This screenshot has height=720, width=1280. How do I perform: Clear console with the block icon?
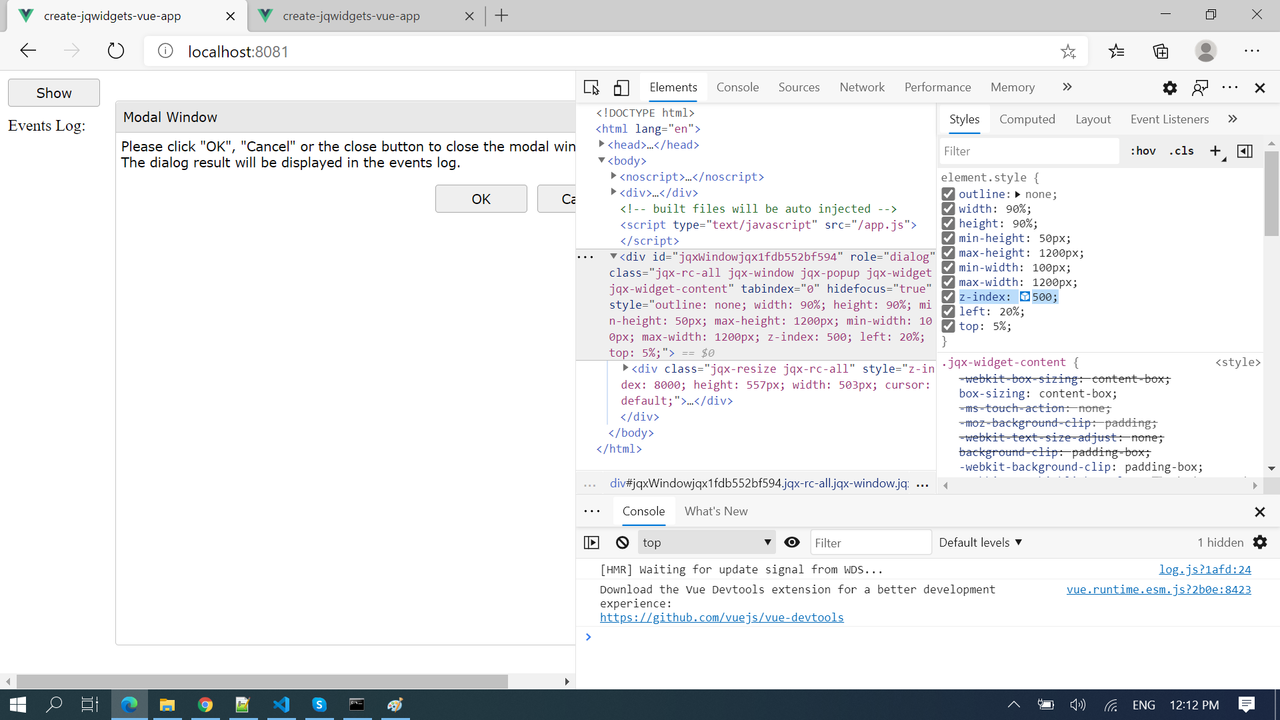622,542
